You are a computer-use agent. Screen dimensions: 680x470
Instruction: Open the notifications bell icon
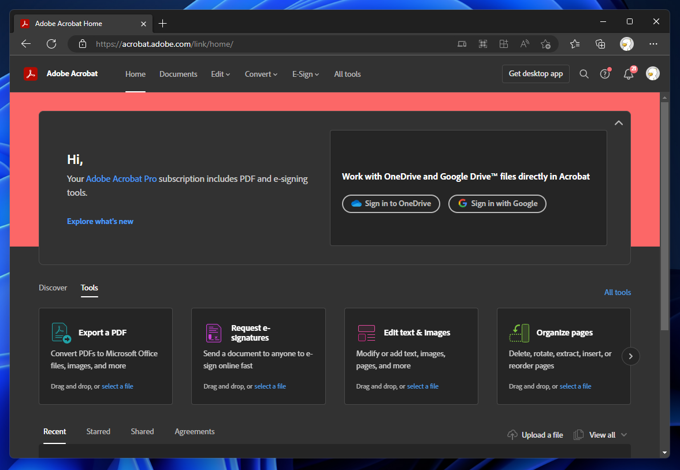[628, 74]
